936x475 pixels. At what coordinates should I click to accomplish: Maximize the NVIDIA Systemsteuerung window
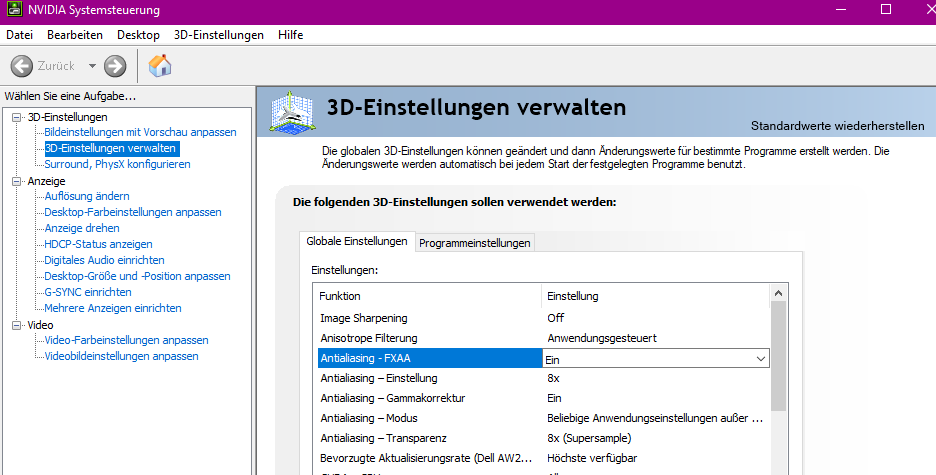point(886,9)
